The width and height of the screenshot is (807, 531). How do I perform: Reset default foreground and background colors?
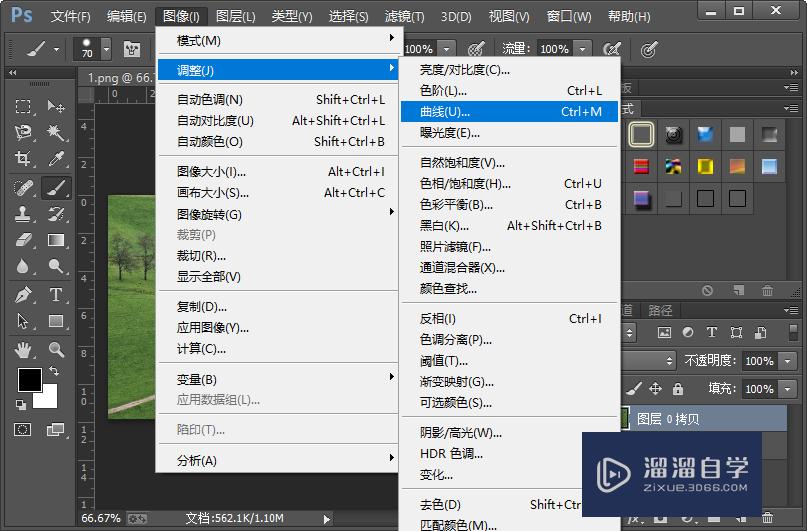(x=21, y=405)
